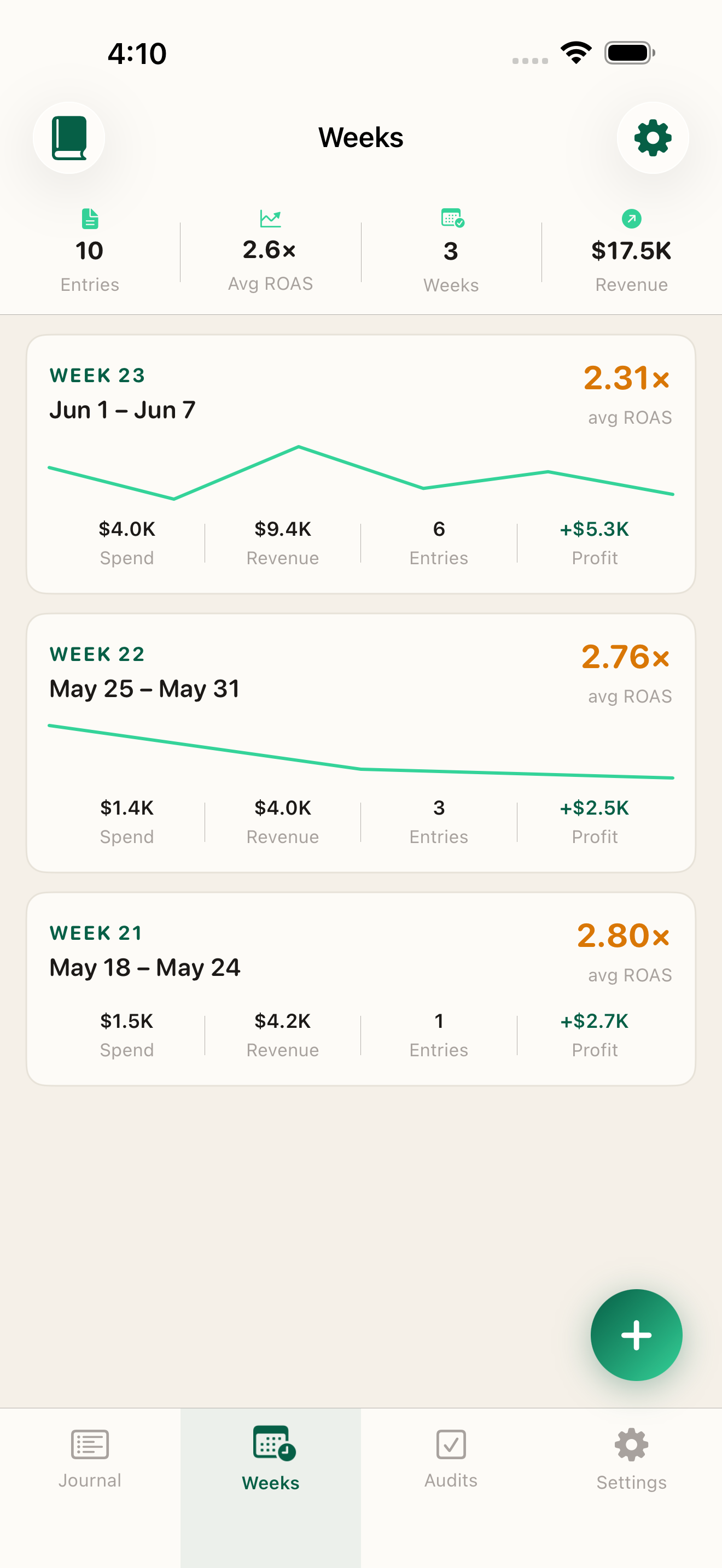Tap the $17.5K Revenue summary stat

(631, 251)
